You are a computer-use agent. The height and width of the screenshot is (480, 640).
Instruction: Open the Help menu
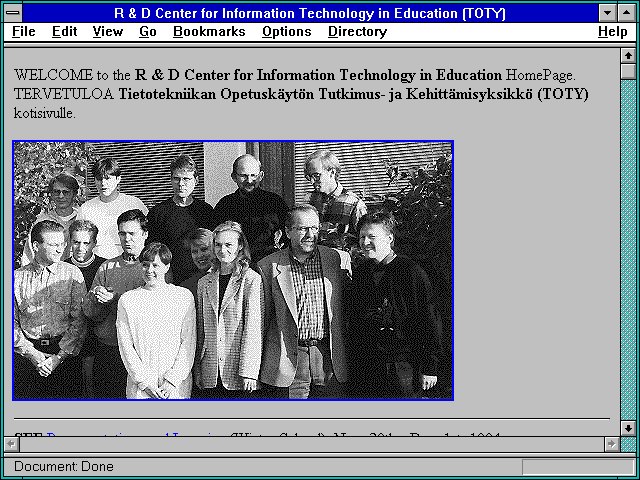click(x=613, y=32)
